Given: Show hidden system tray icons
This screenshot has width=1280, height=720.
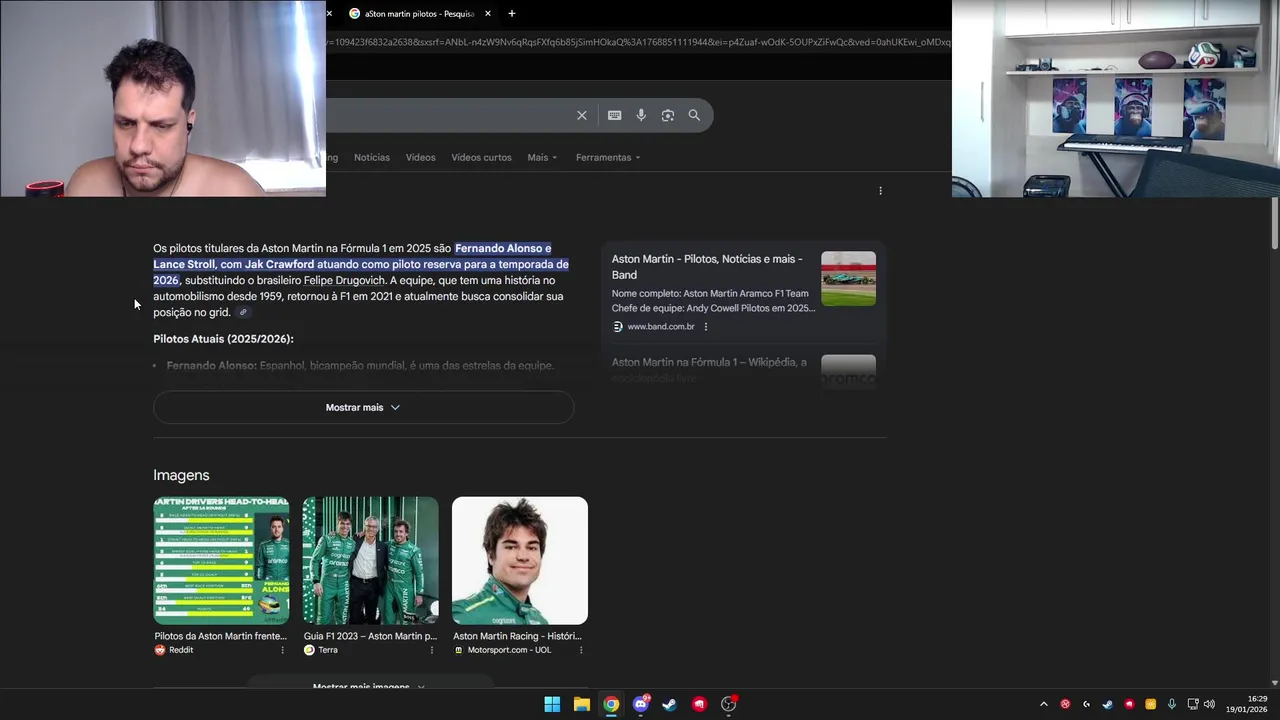Looking at the screenshot, I should click(x=1044, y=704).
